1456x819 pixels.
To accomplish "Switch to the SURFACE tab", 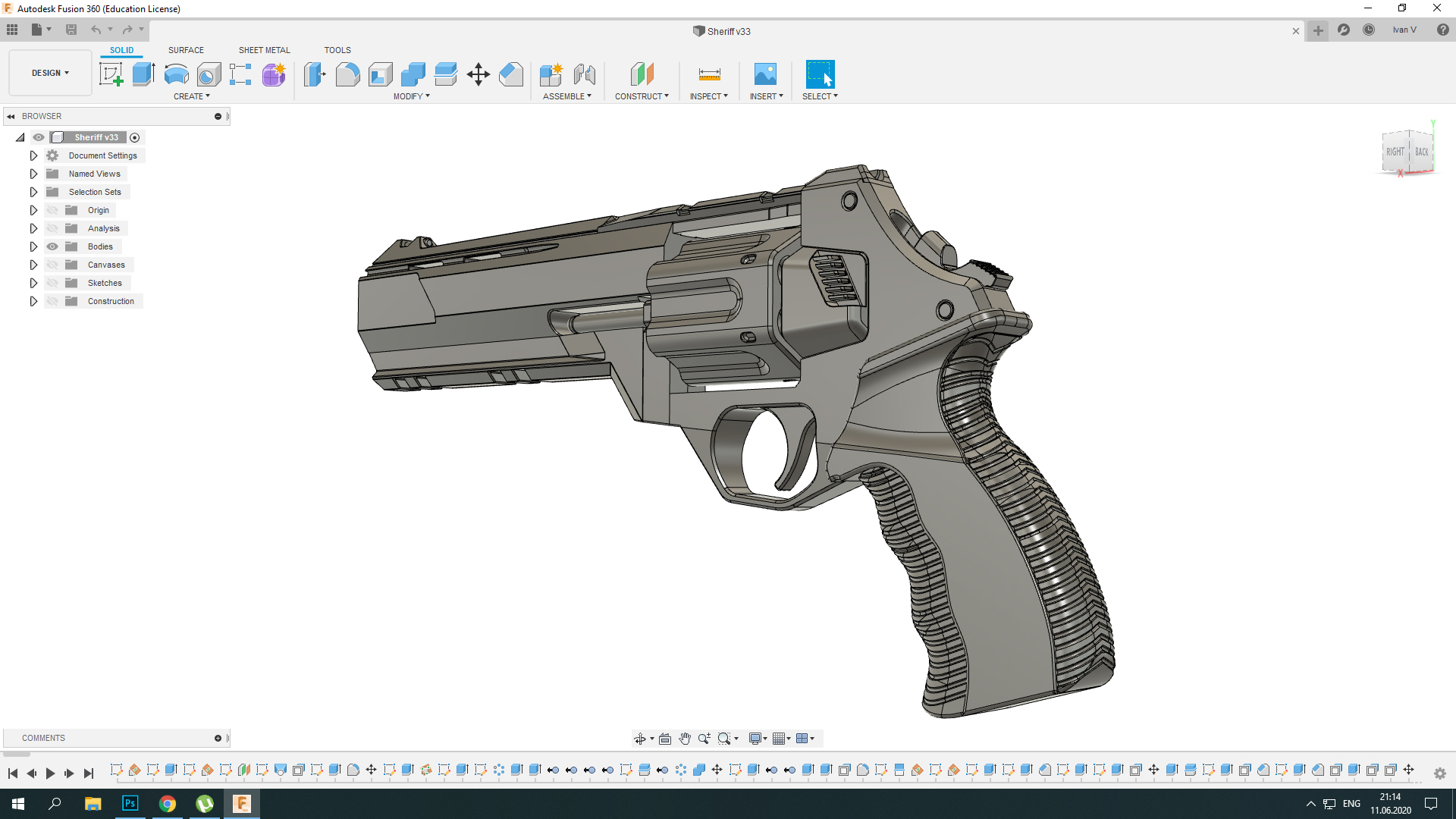I will click(186, 50).
